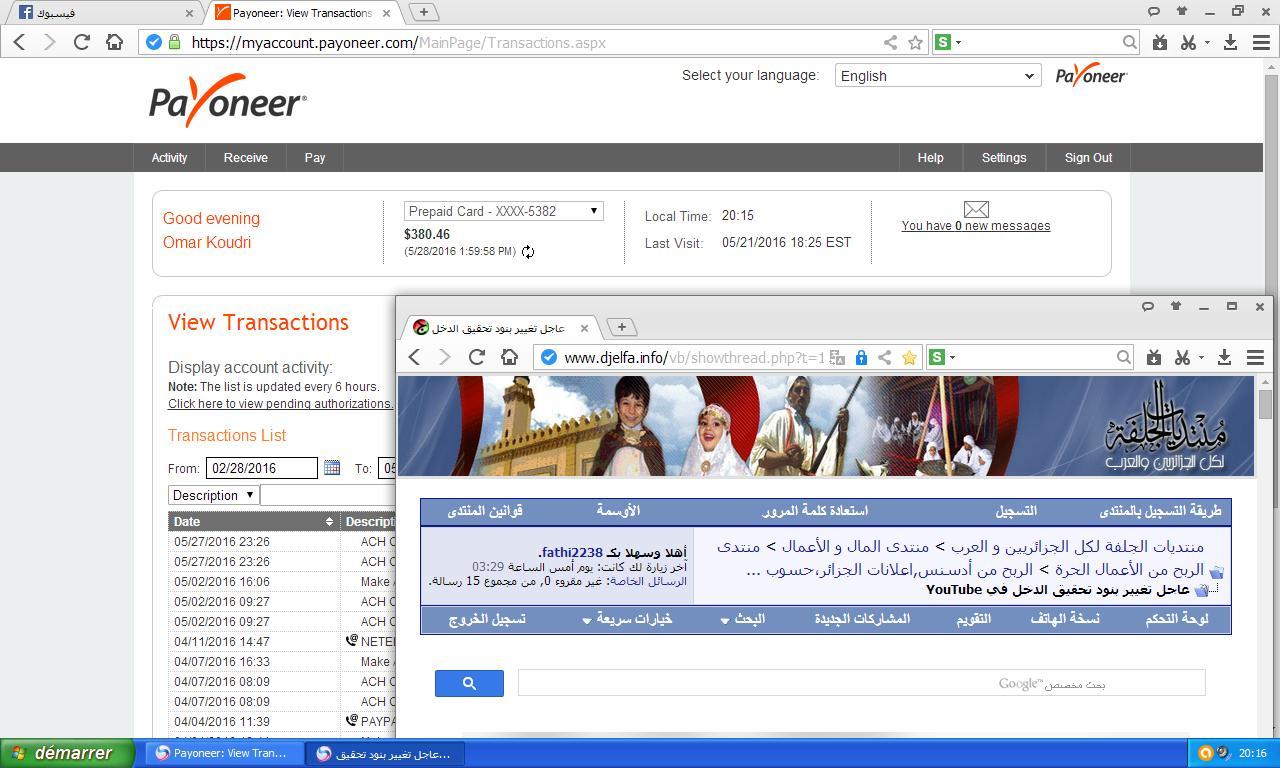Click the Payoneer logo in page header

(x=228, y=100)
